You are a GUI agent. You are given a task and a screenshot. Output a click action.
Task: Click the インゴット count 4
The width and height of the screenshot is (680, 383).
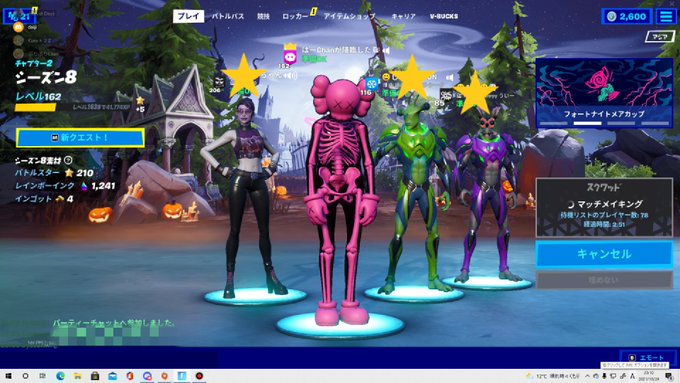(x=70, y=199)
